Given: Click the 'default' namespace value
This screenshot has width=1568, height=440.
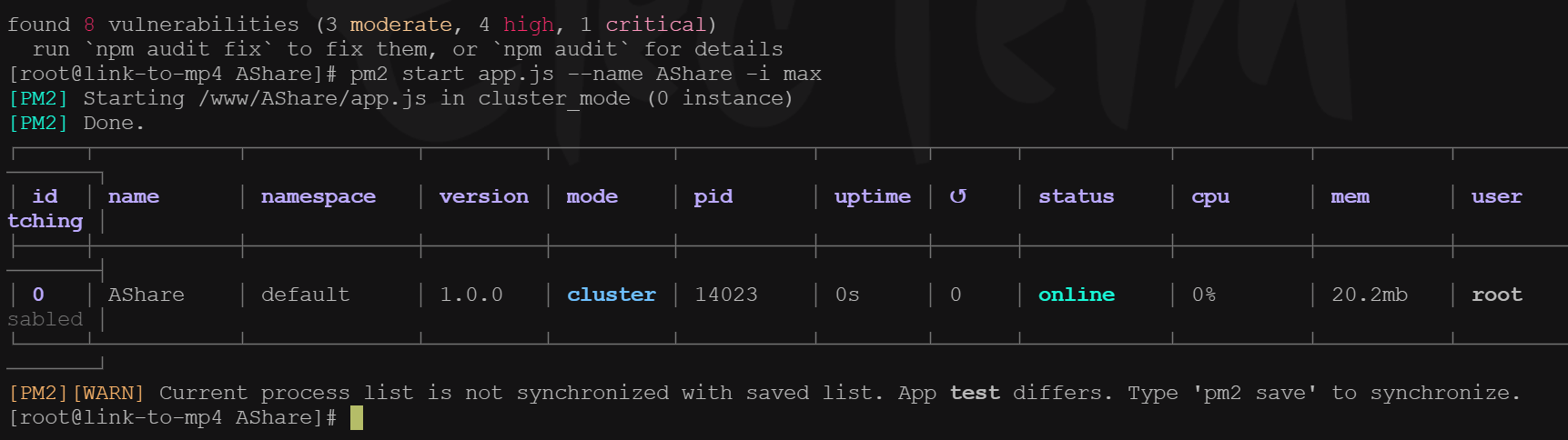Looking at the screenshot, I should (305, 295).
